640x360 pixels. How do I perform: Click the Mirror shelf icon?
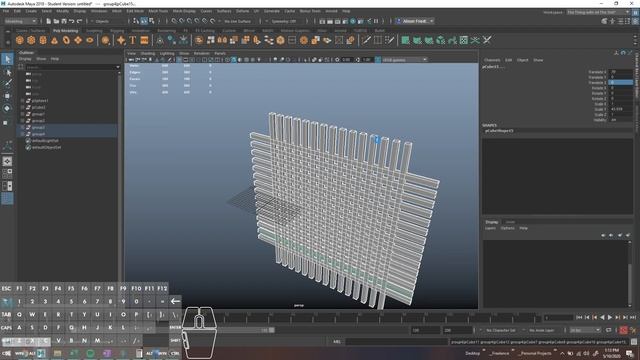click(x=222, y=40)
